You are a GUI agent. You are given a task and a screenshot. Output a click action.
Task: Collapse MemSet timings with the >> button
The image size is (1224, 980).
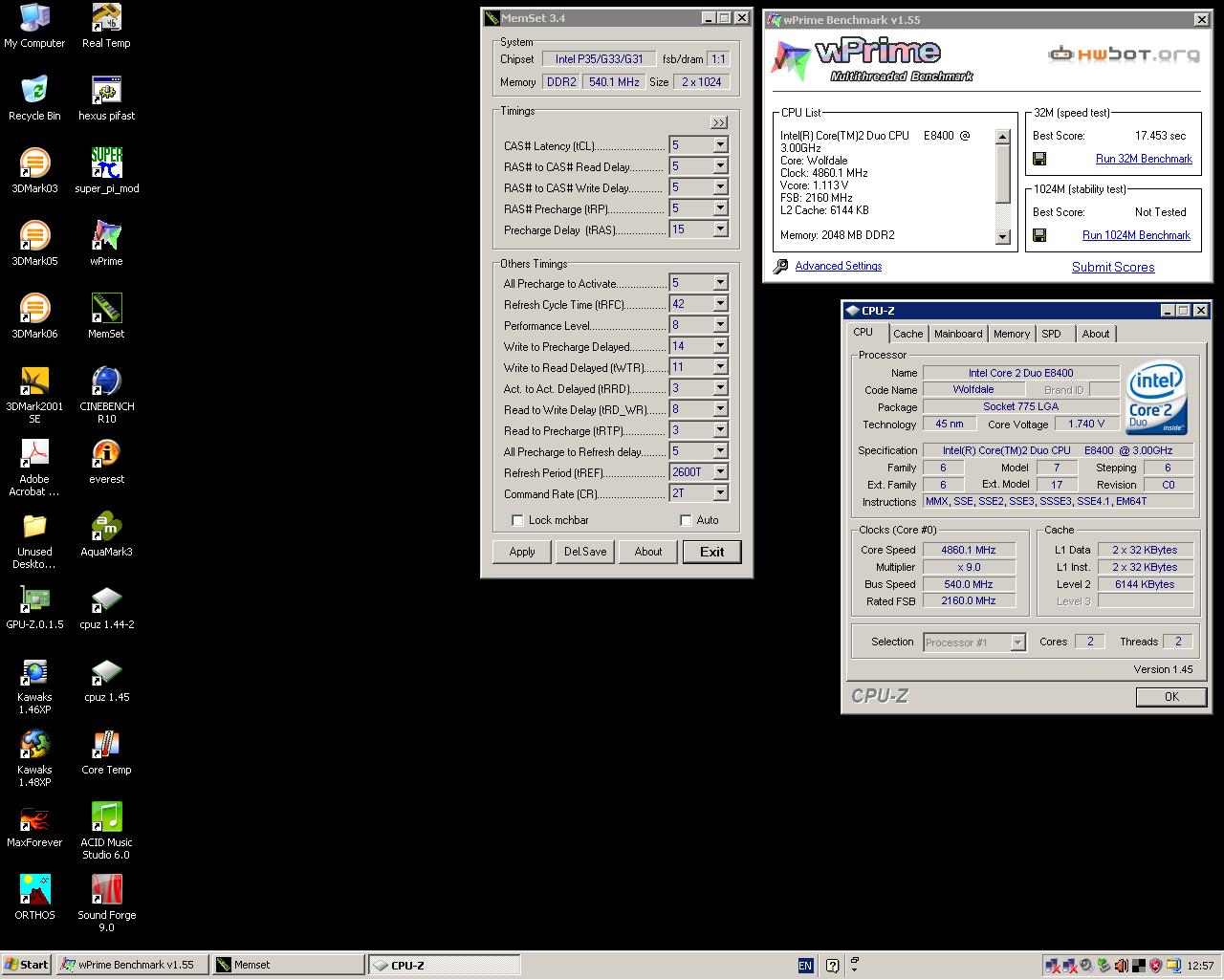click(x=719, y=122)
